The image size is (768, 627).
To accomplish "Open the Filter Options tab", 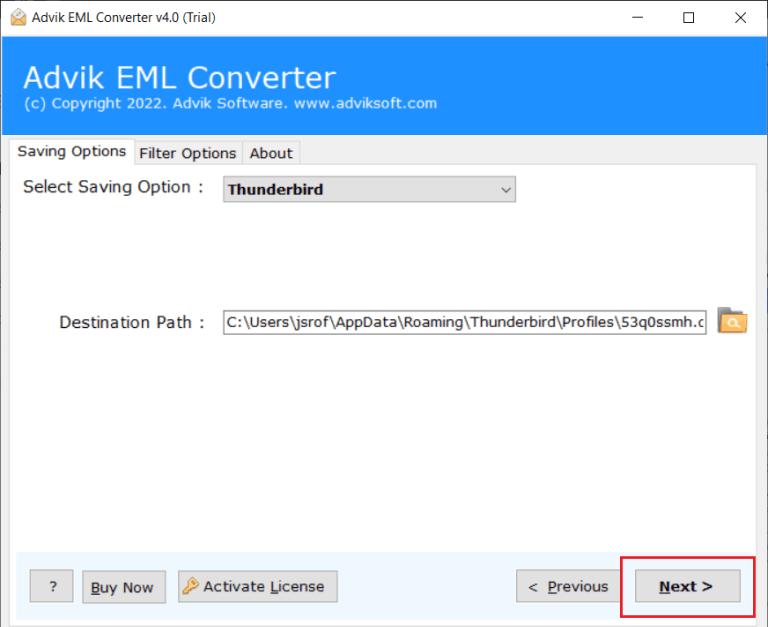I will 188,153.
